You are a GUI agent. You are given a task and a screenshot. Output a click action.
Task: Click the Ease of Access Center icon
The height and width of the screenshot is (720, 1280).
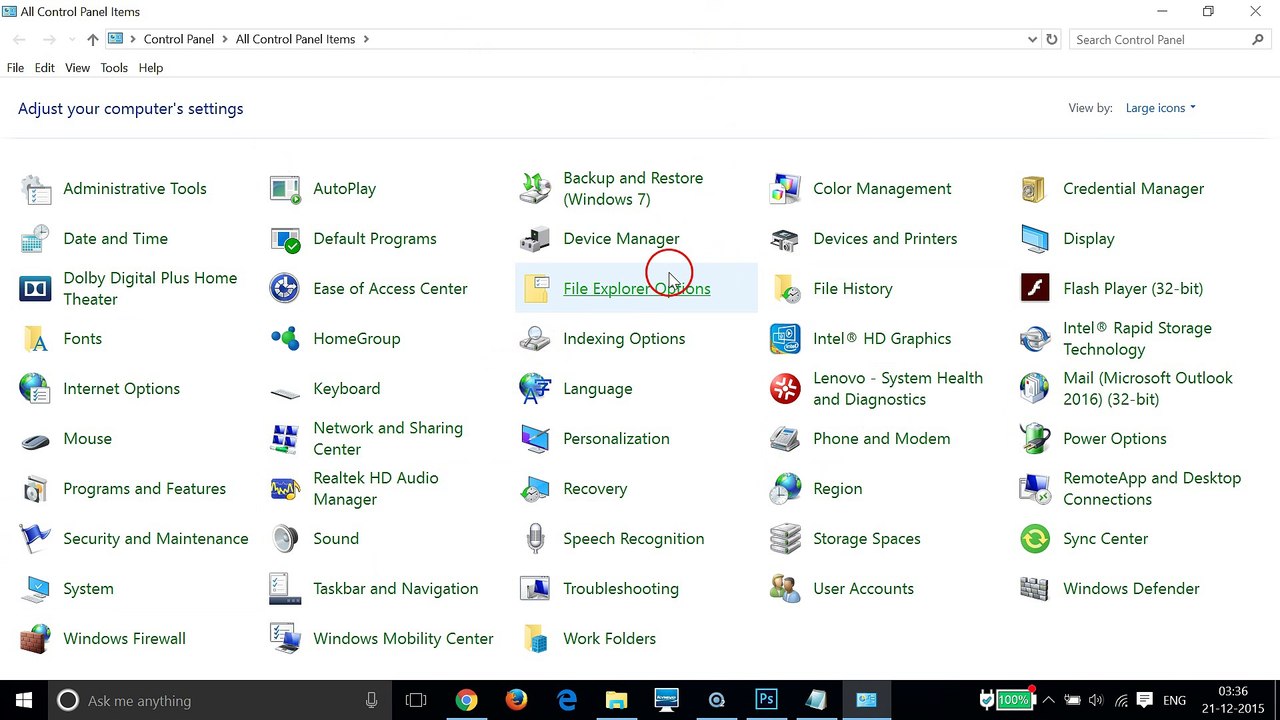(x=285, y=289)
